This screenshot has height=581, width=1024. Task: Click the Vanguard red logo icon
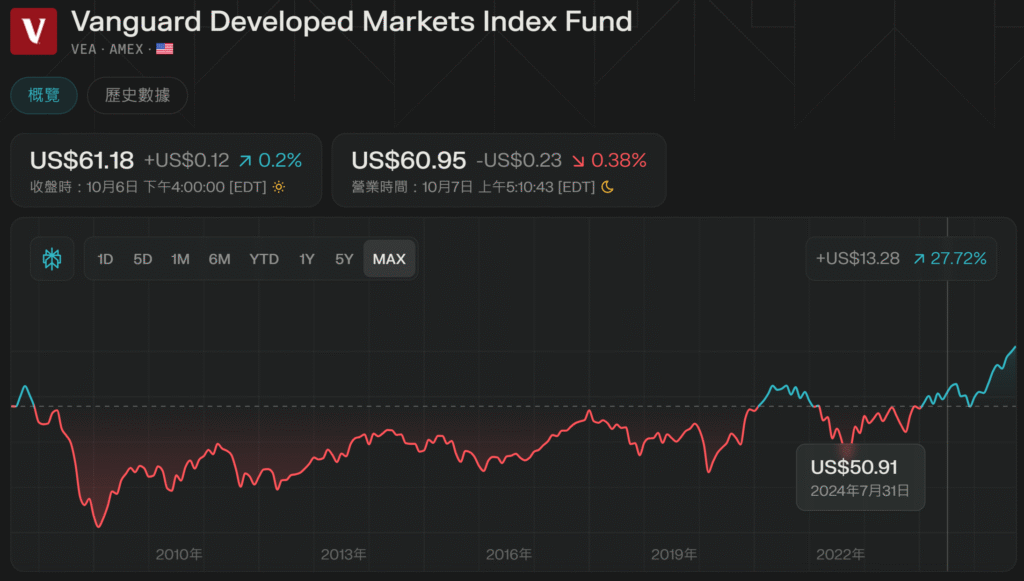(x=34, y=31)
